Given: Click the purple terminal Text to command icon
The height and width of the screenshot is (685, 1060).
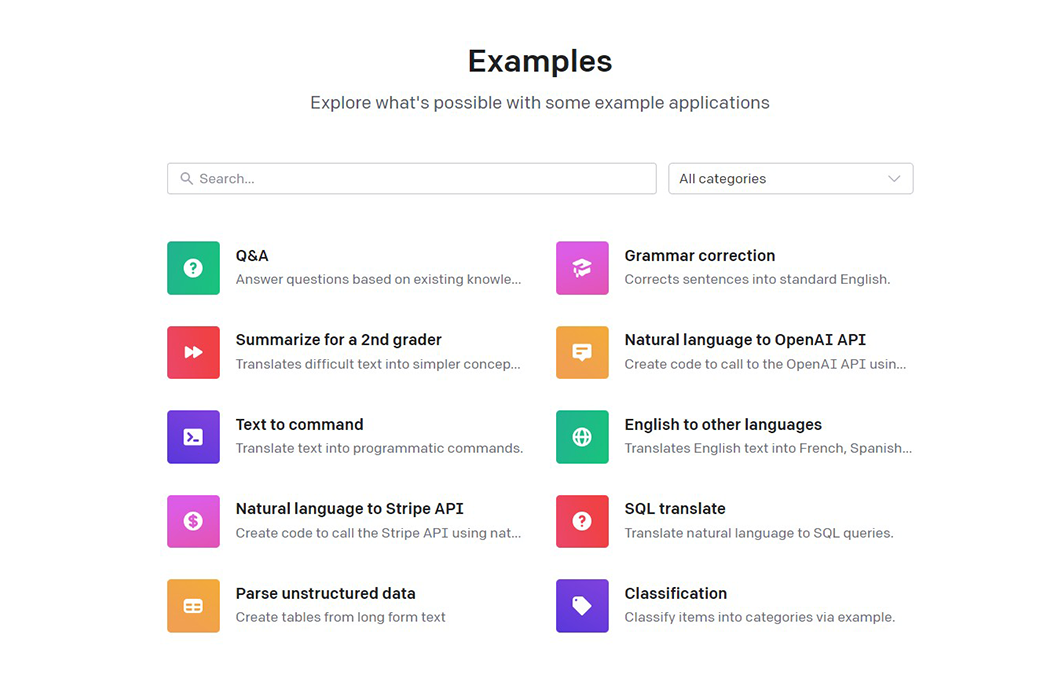Looking at the screenshot, I should 193,437.
